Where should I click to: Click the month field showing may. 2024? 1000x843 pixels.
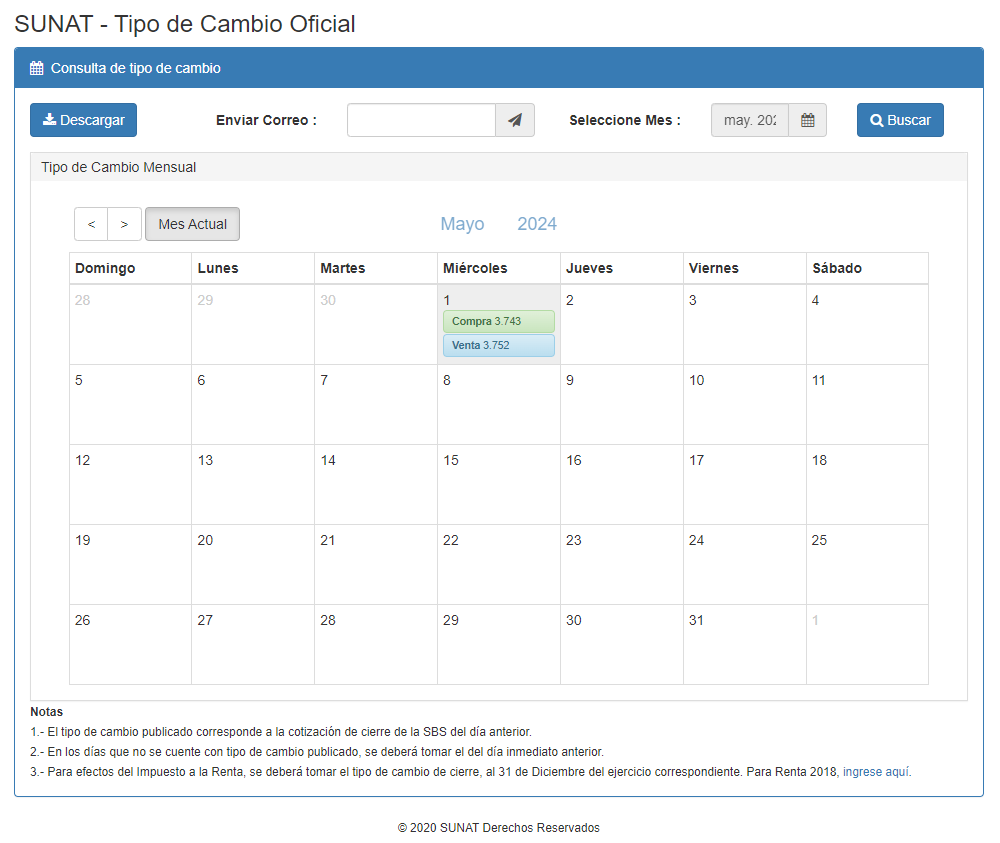750,120
